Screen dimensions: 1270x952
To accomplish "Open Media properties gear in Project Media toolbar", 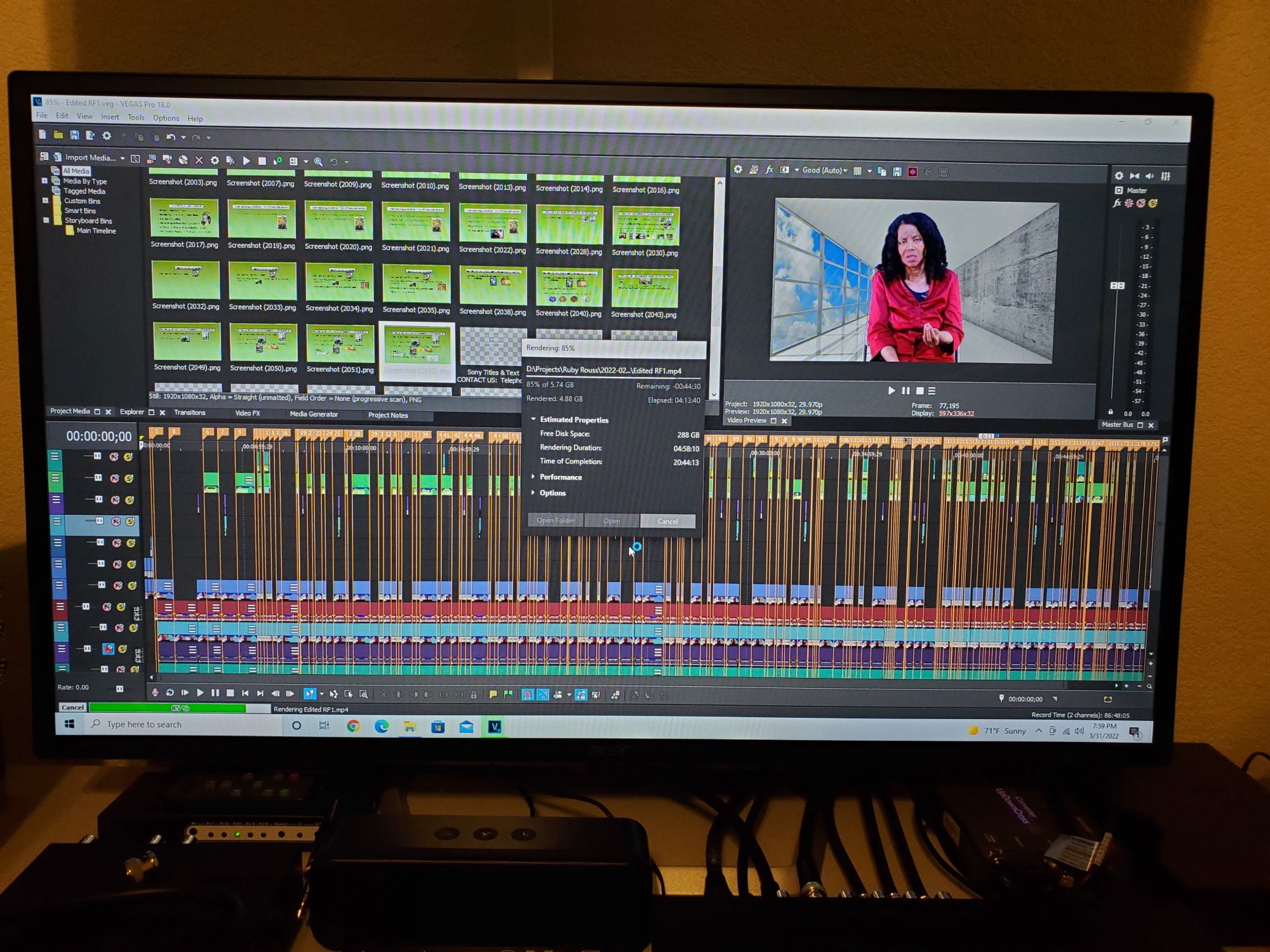I will coord(215,161).
